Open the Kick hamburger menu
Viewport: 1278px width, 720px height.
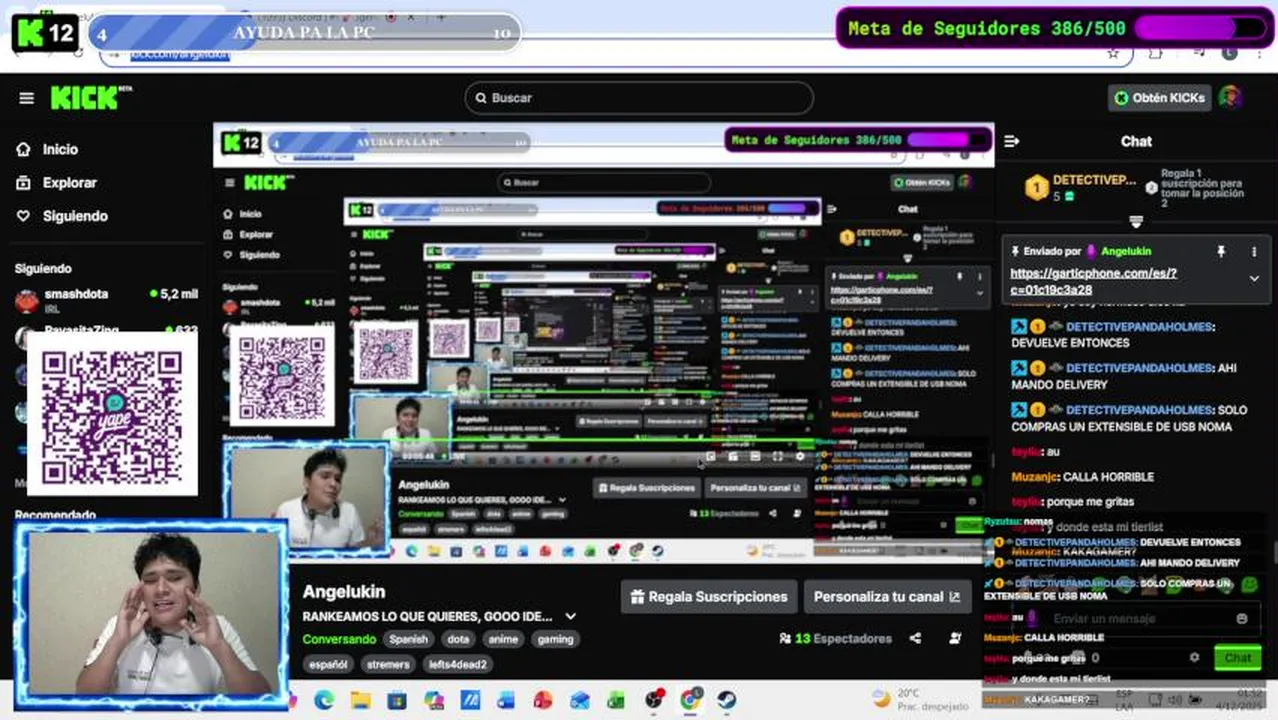(27, 98)
